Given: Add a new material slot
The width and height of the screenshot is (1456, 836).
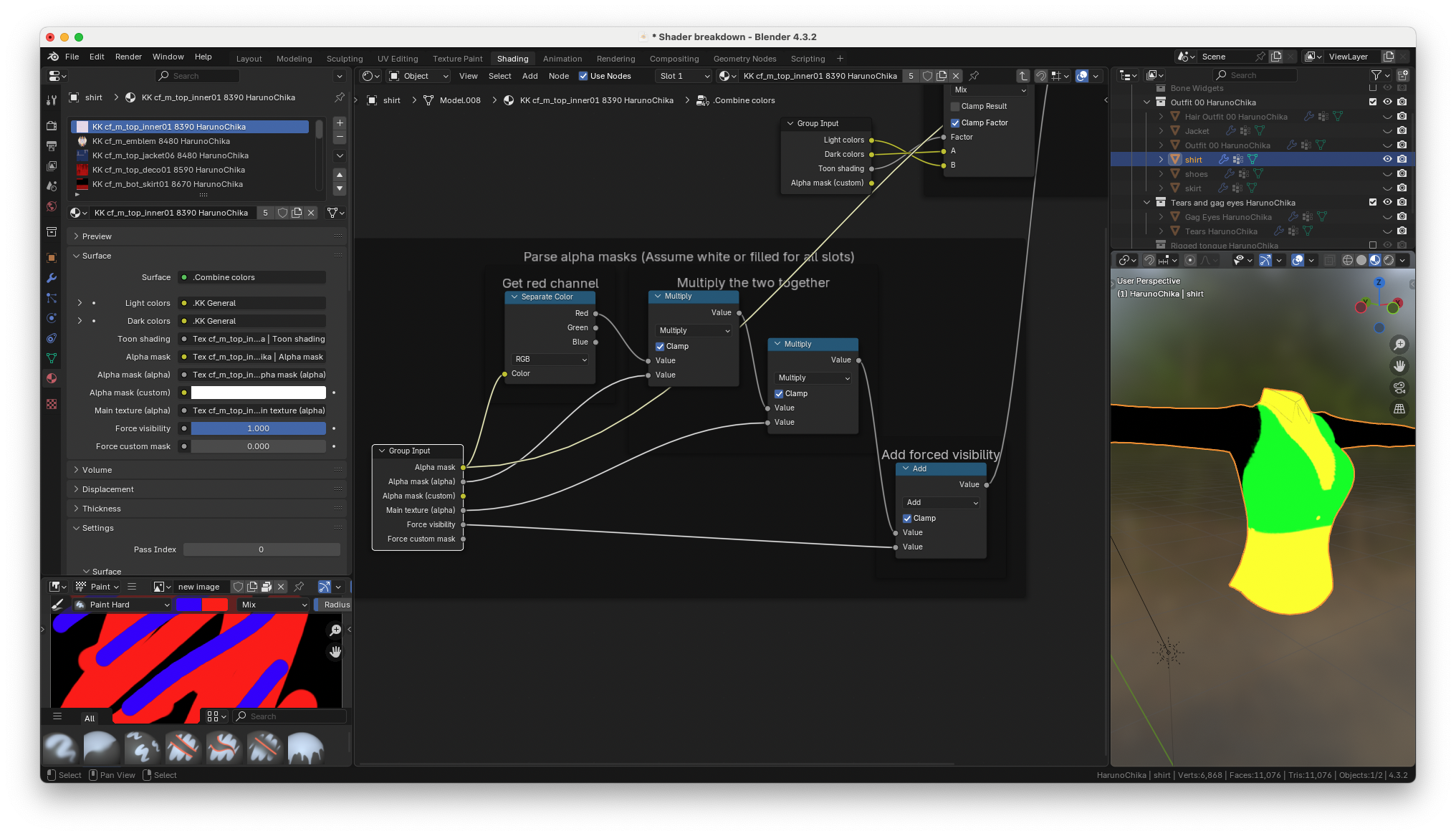Looking at the screenshot, I should [x=340, y=123].
